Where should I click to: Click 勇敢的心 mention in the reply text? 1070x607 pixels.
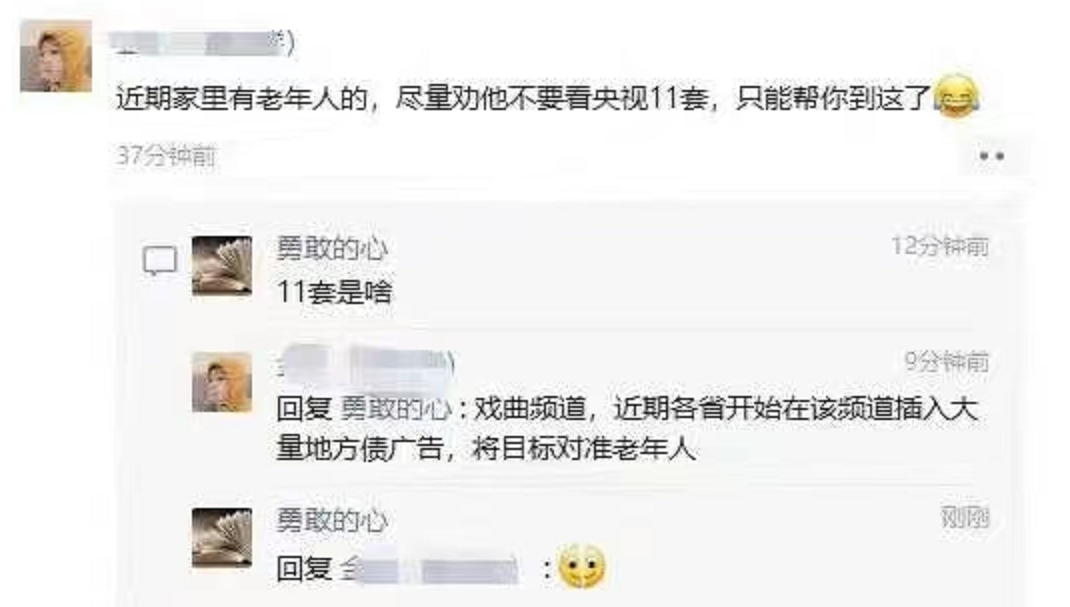396,409
